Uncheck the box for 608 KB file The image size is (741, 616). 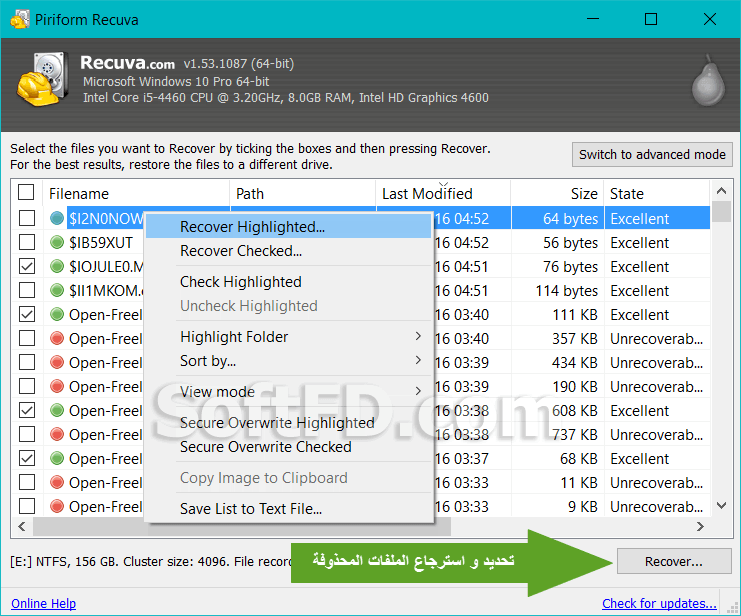27,410
